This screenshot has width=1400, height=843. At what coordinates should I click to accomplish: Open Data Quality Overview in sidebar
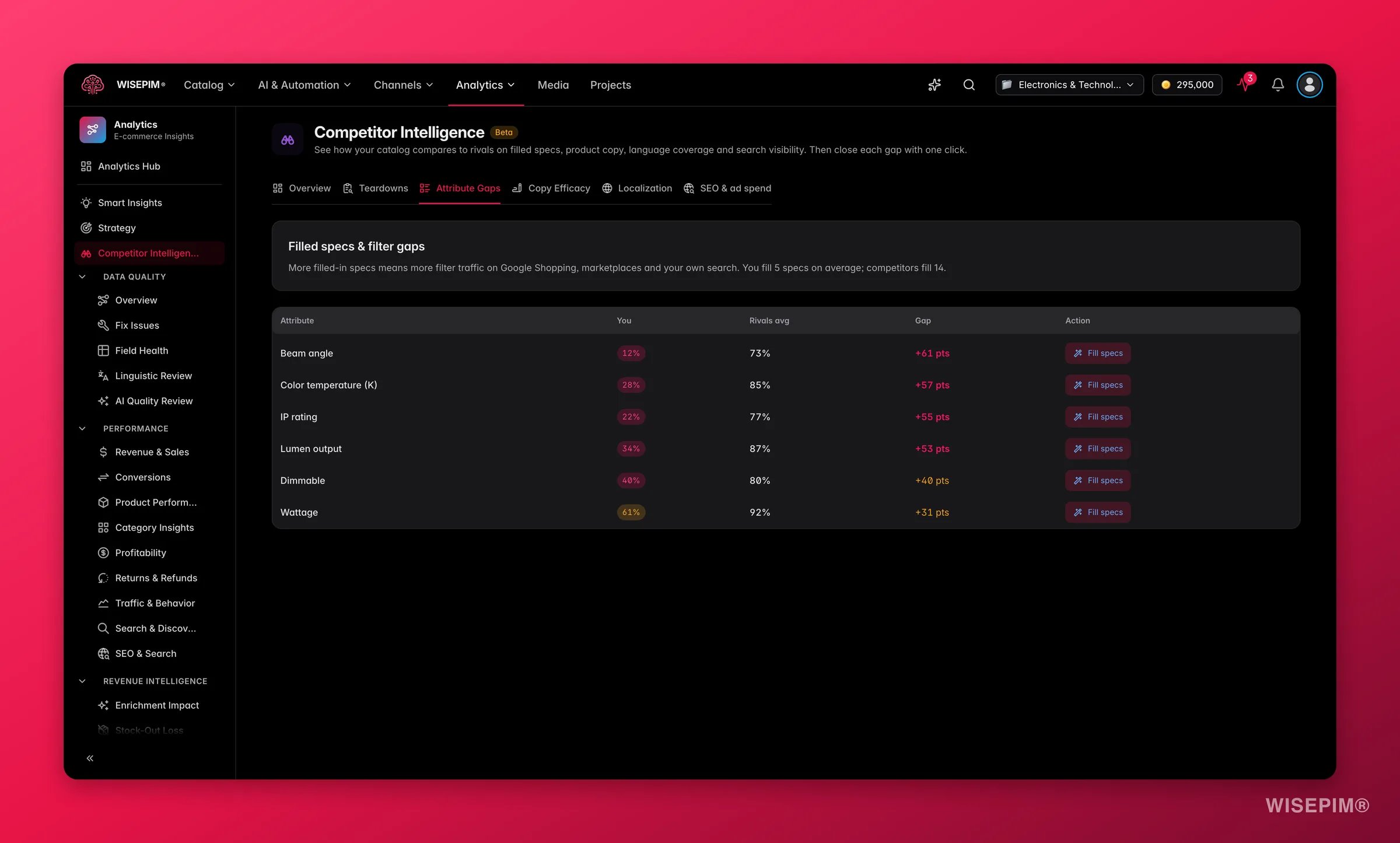click(136, 300)
